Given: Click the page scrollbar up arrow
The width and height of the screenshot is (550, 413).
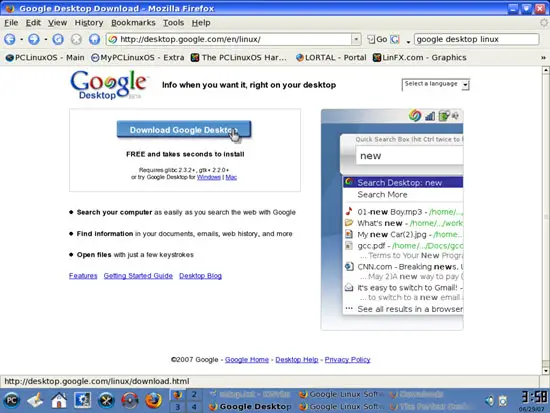Looking at the screenshot, I should pyautogui.click(x=545, y=70).
